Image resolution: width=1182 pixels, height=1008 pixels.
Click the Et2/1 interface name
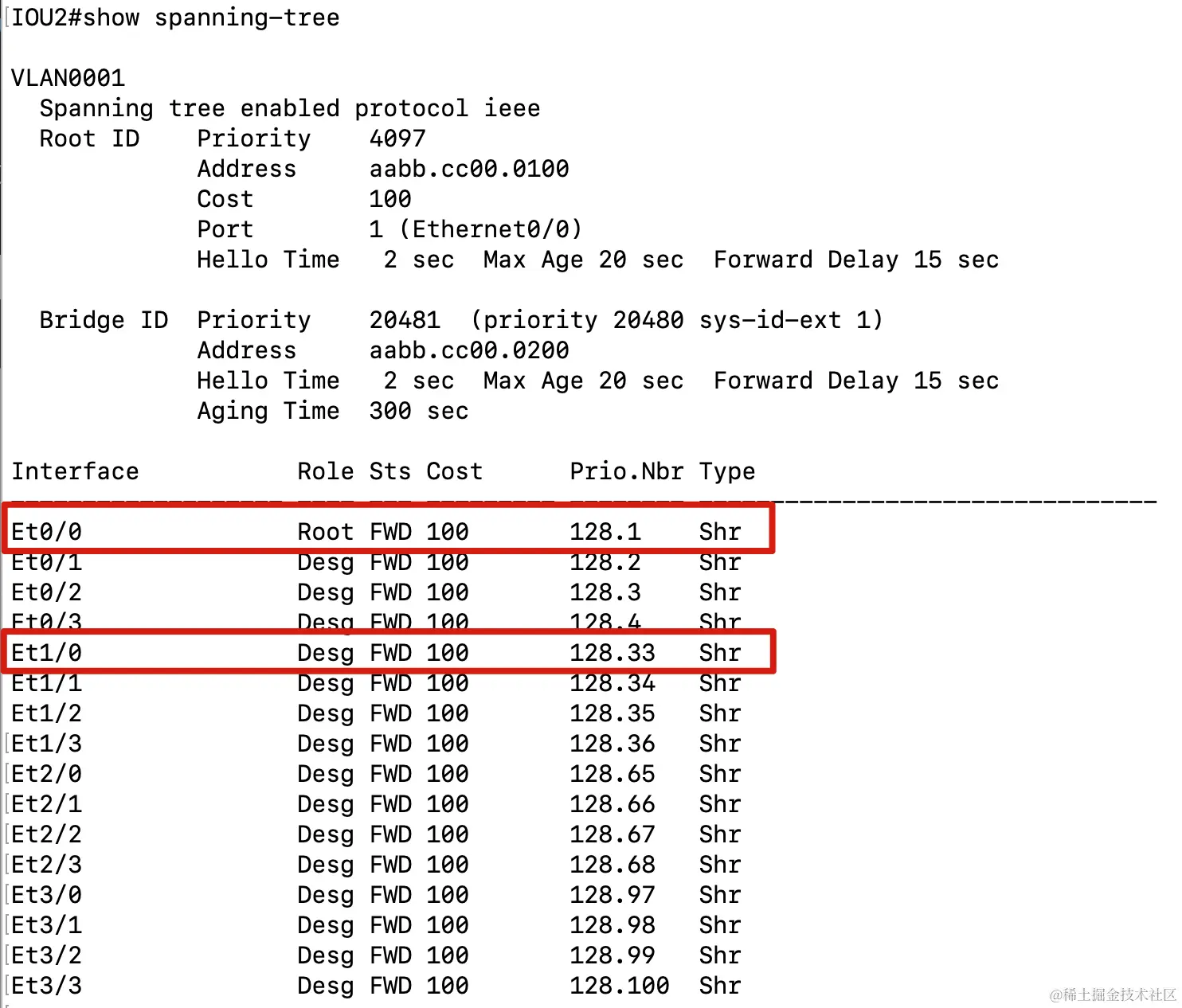click(46, 804)
